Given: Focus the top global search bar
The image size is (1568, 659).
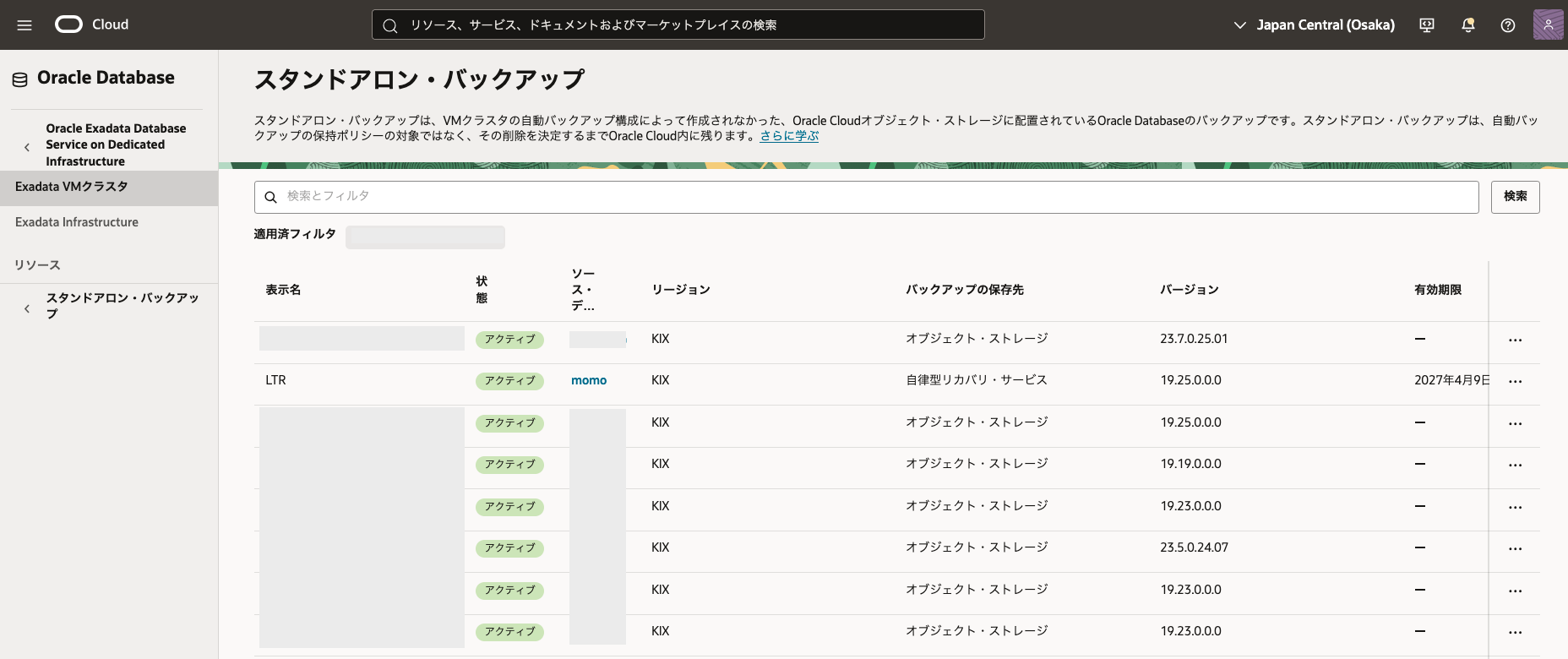Looking at the screenshot, I should click(x=678, y=25).
